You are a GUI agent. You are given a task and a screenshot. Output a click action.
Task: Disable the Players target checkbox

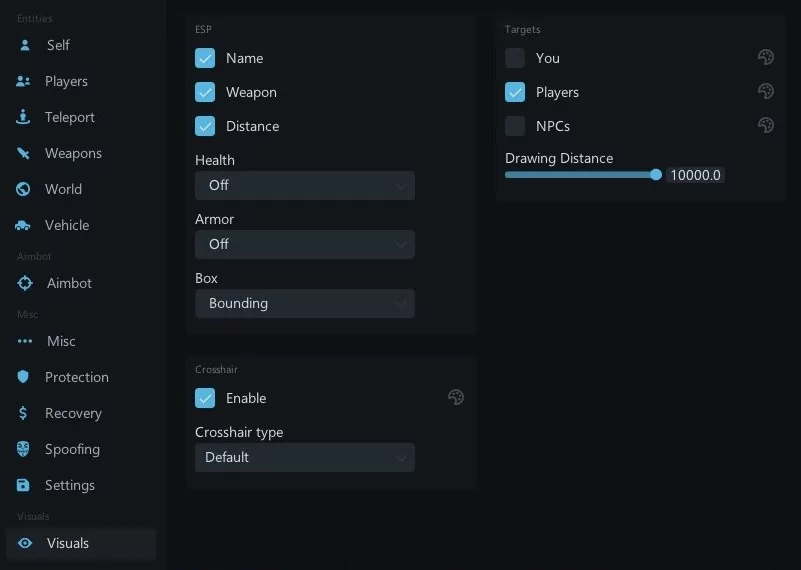pyautogui.click(x=515, y=92)
